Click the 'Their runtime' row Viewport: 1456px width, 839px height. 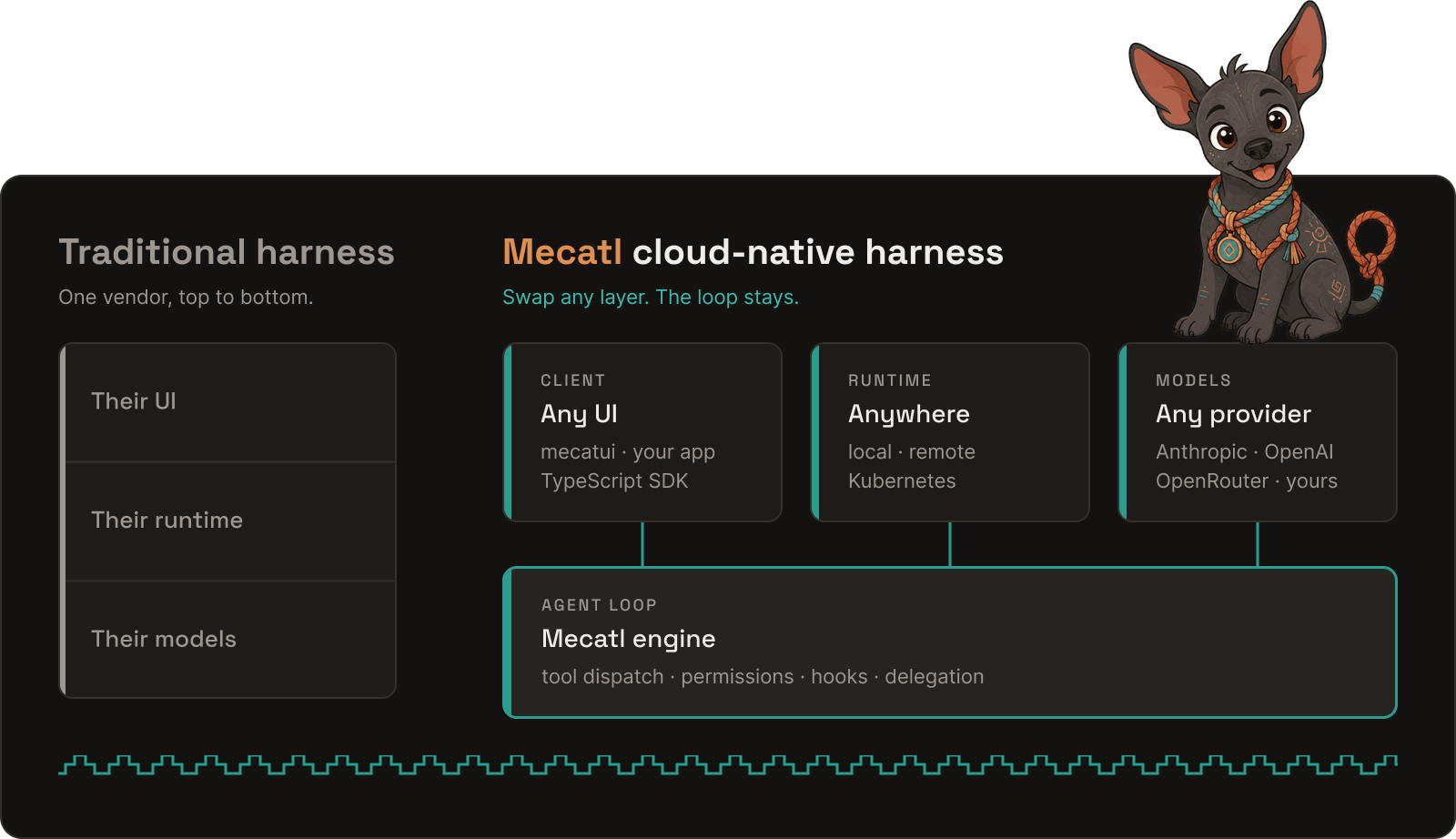pyautogui.click(x=228, y=521)
